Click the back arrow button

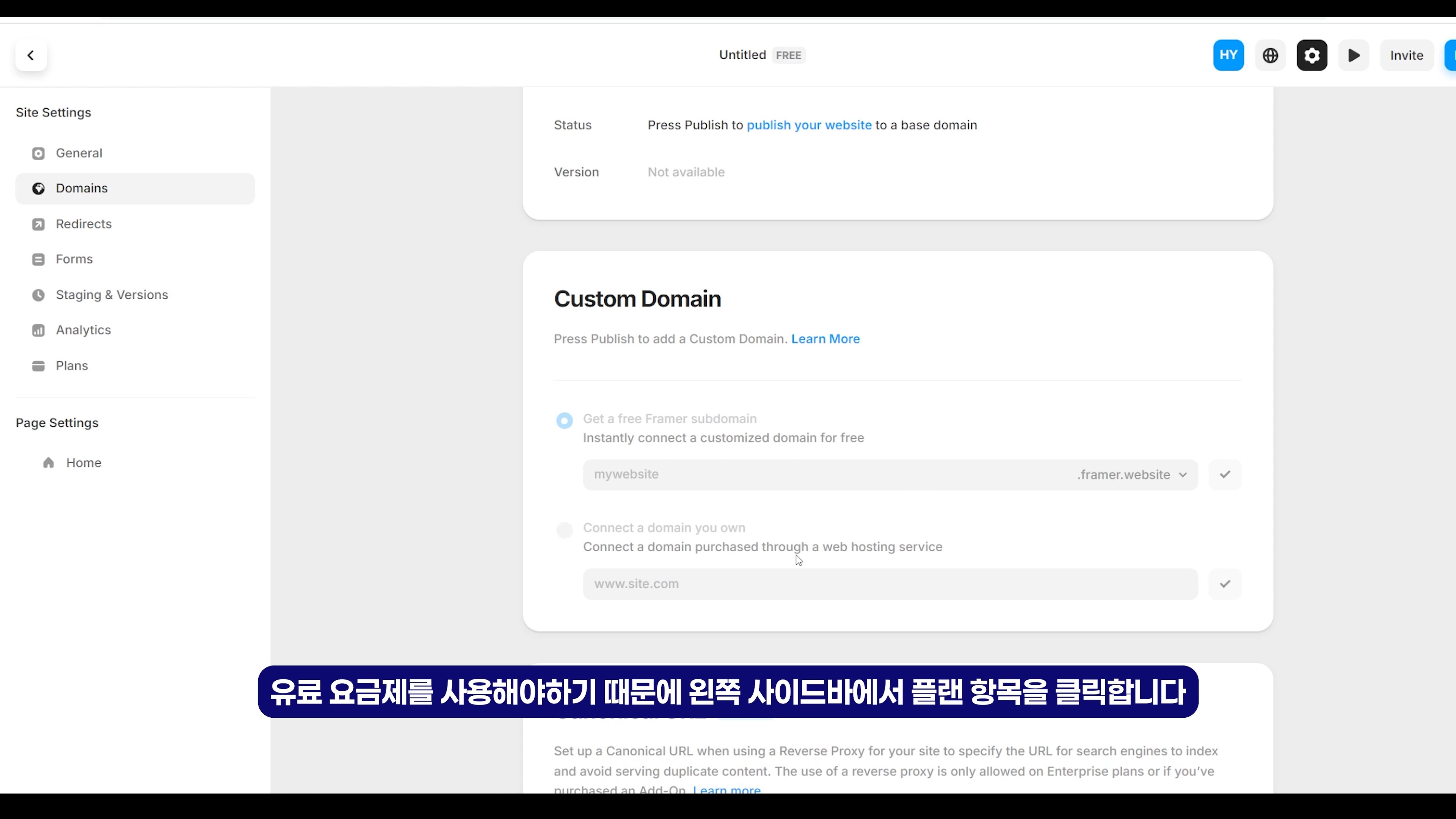(31, 55)
